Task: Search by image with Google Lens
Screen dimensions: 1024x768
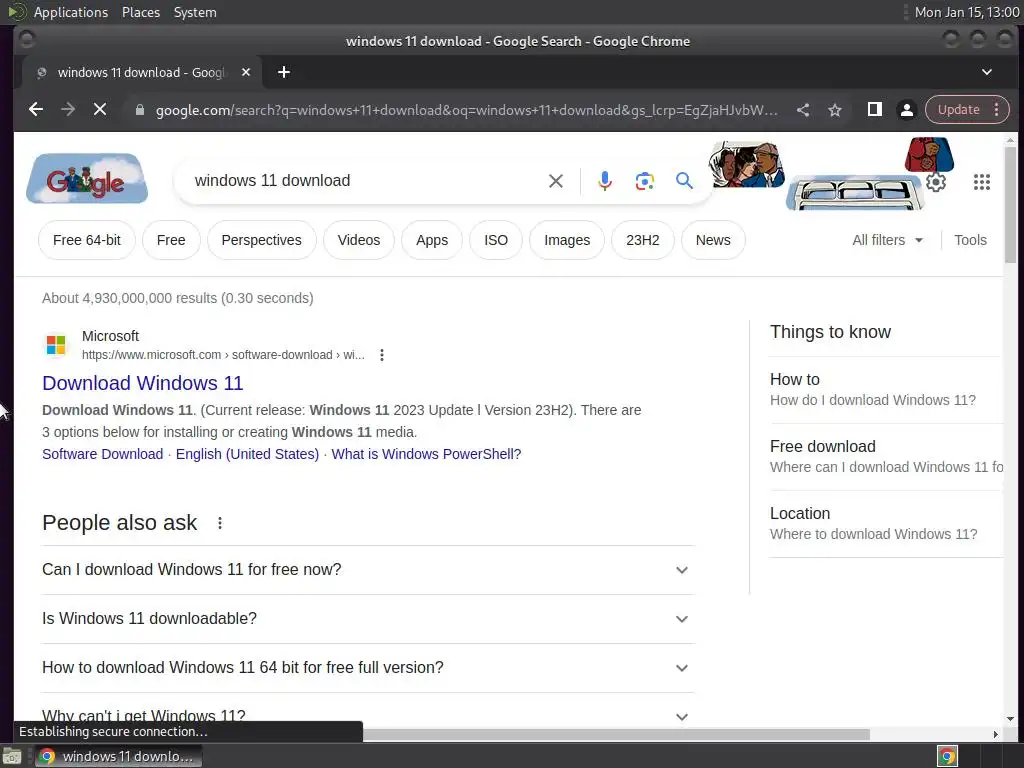Action: (x=645, y=181)
